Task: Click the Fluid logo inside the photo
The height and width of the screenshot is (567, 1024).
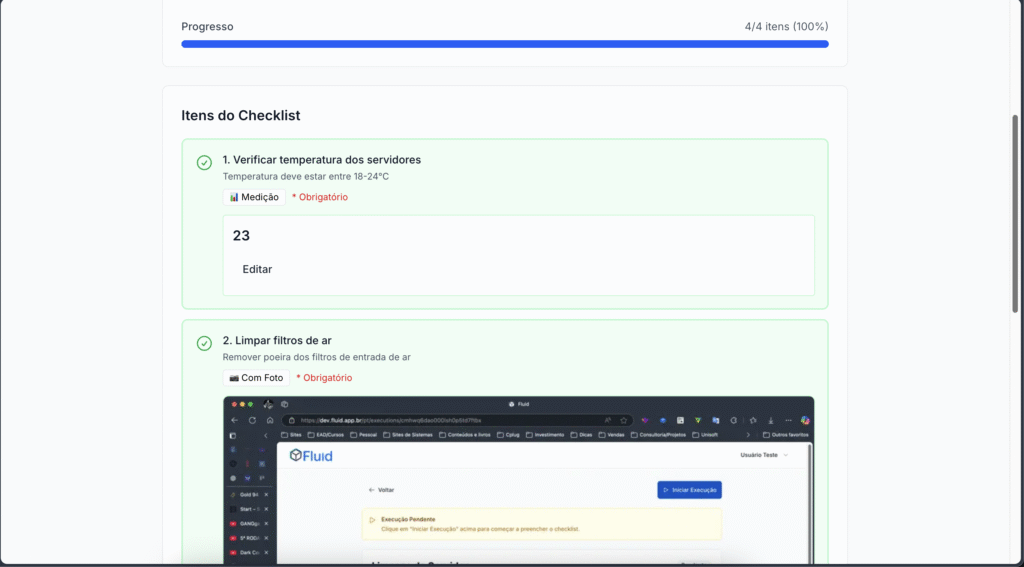Action: click(x=311, y=456)
